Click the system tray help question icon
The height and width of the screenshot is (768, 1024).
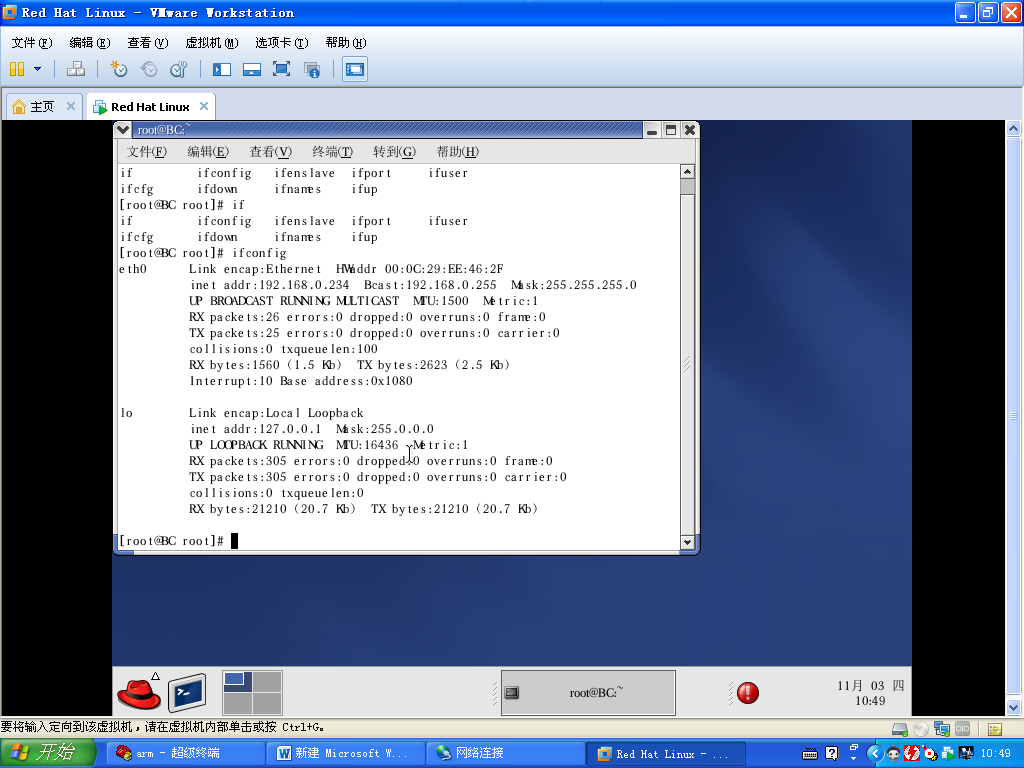(x=831, y=754)
